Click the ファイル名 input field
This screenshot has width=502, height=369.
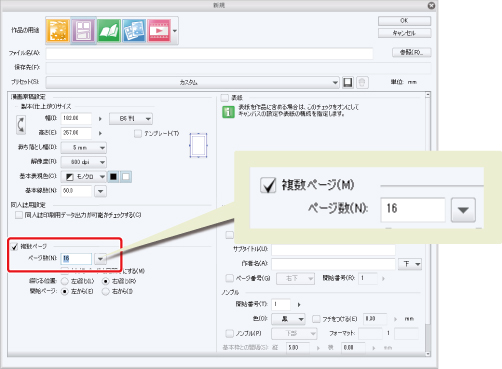tap(209, 53)
